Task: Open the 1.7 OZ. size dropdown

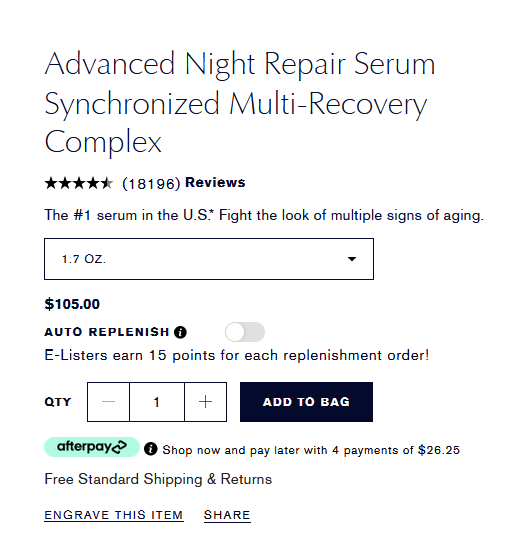Action: (209, 259)
